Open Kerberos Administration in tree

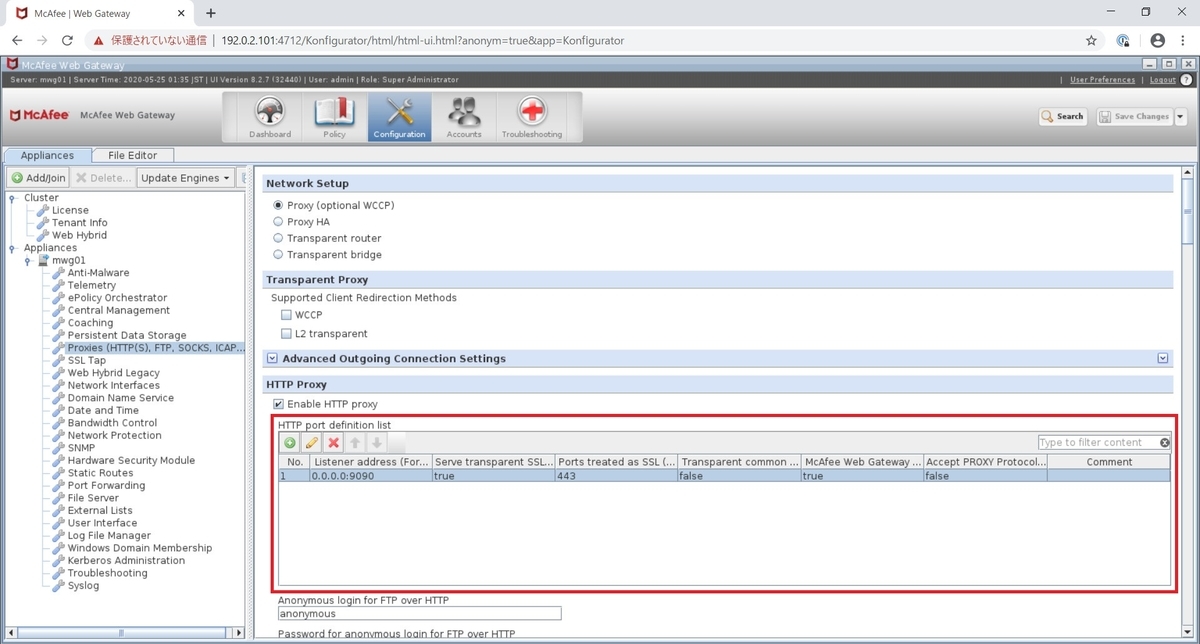click(126, 561)
